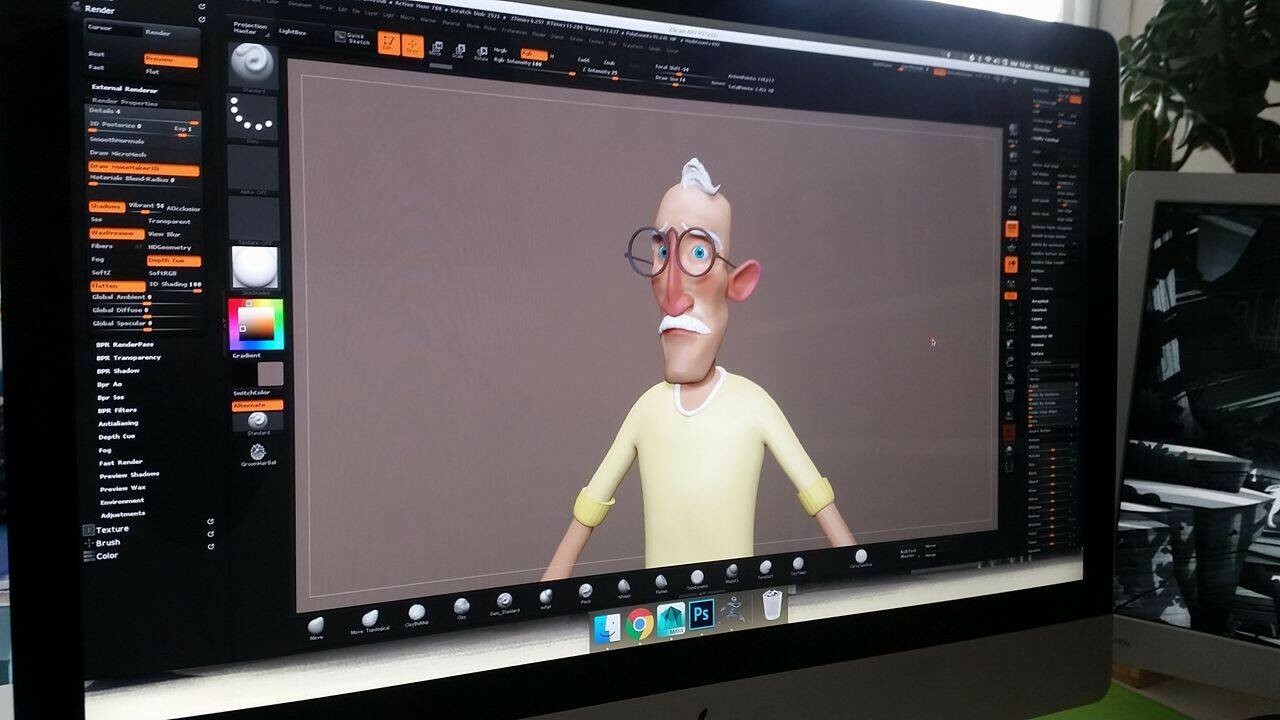The height and width of the screenshot is (720, 1280).
Task: Toggle WaxPreview option
Action: [x=116, y=233]
